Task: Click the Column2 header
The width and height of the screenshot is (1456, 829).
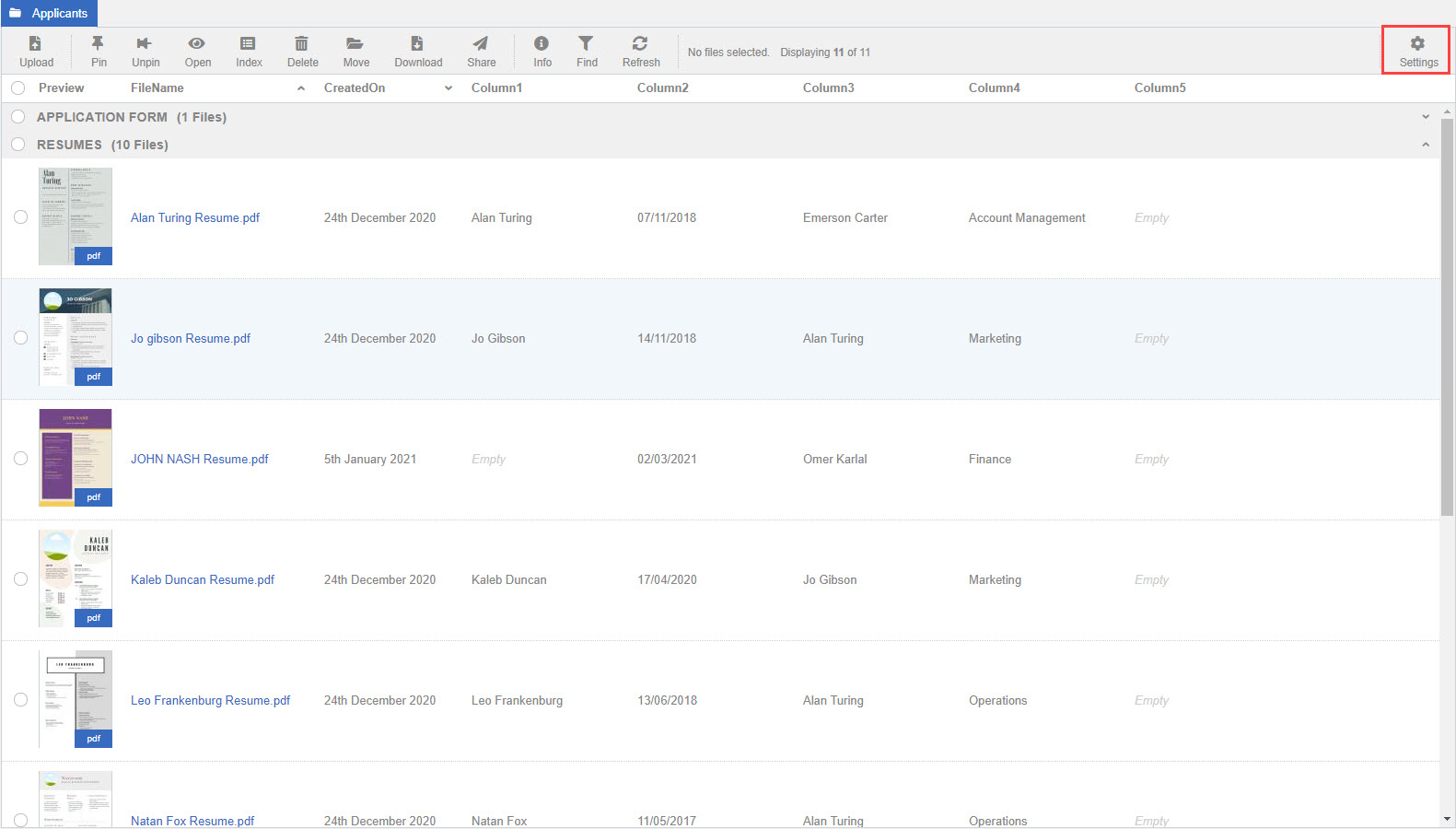Action: point(663,88)
